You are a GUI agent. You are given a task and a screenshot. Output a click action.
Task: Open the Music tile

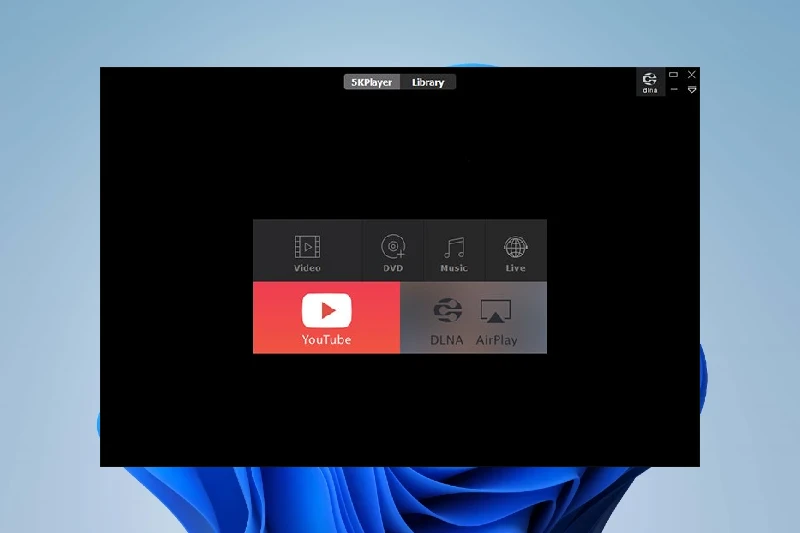coord(454,250)
